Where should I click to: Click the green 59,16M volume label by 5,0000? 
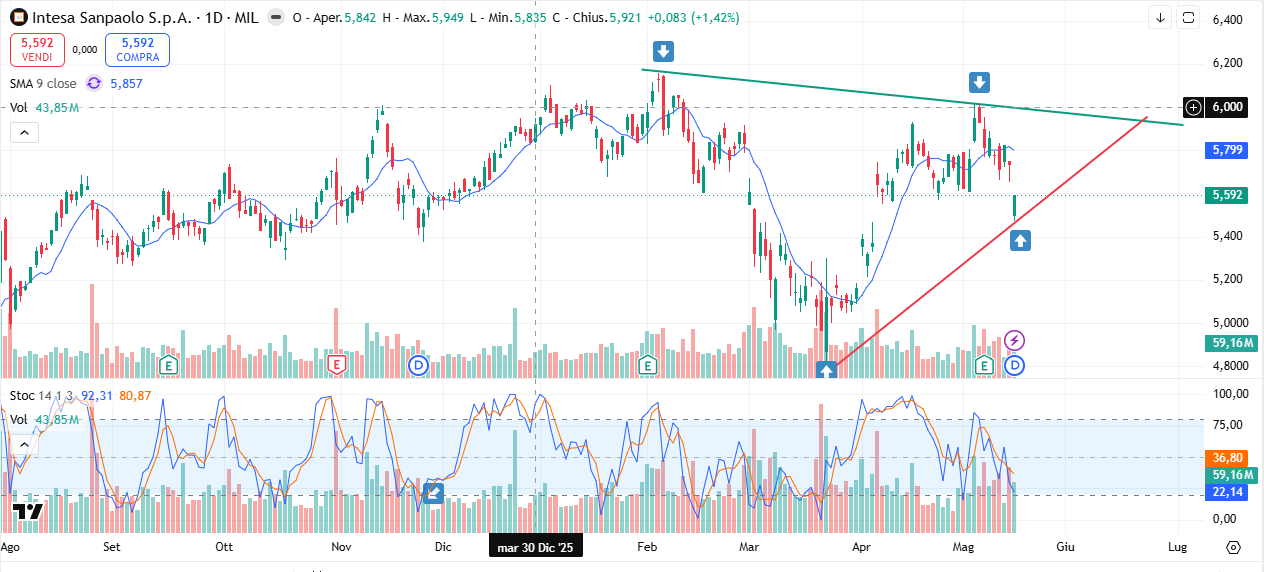(1232, 343)
